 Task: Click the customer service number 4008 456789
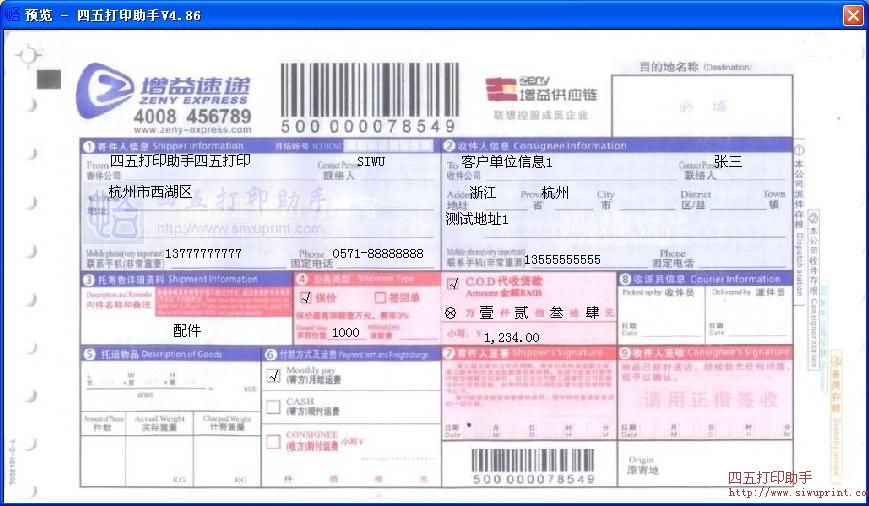tap(192, 116)
